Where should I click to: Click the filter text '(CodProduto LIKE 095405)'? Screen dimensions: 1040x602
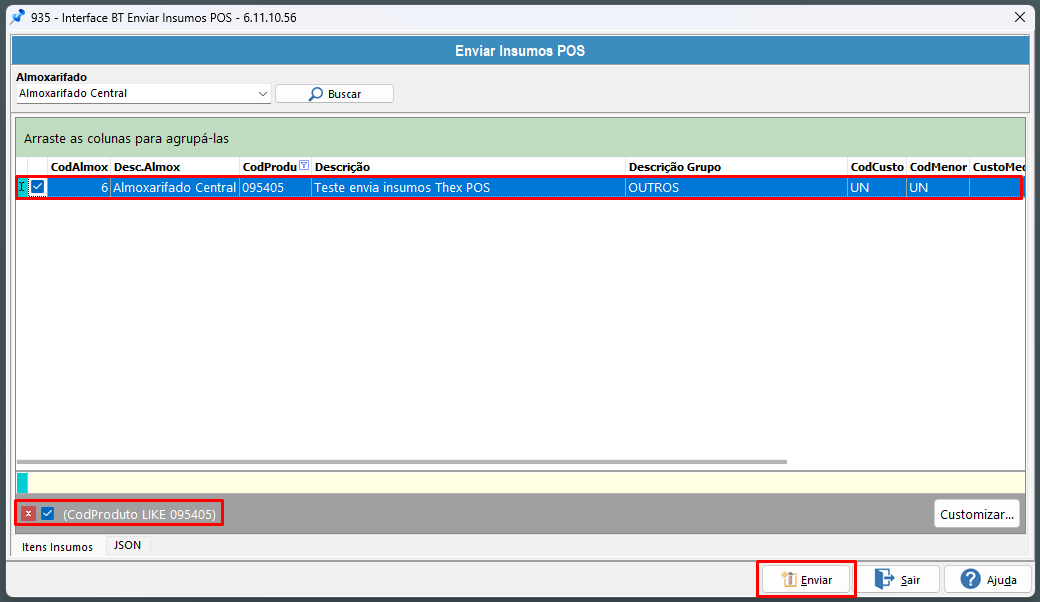click(x=139, y=514)
